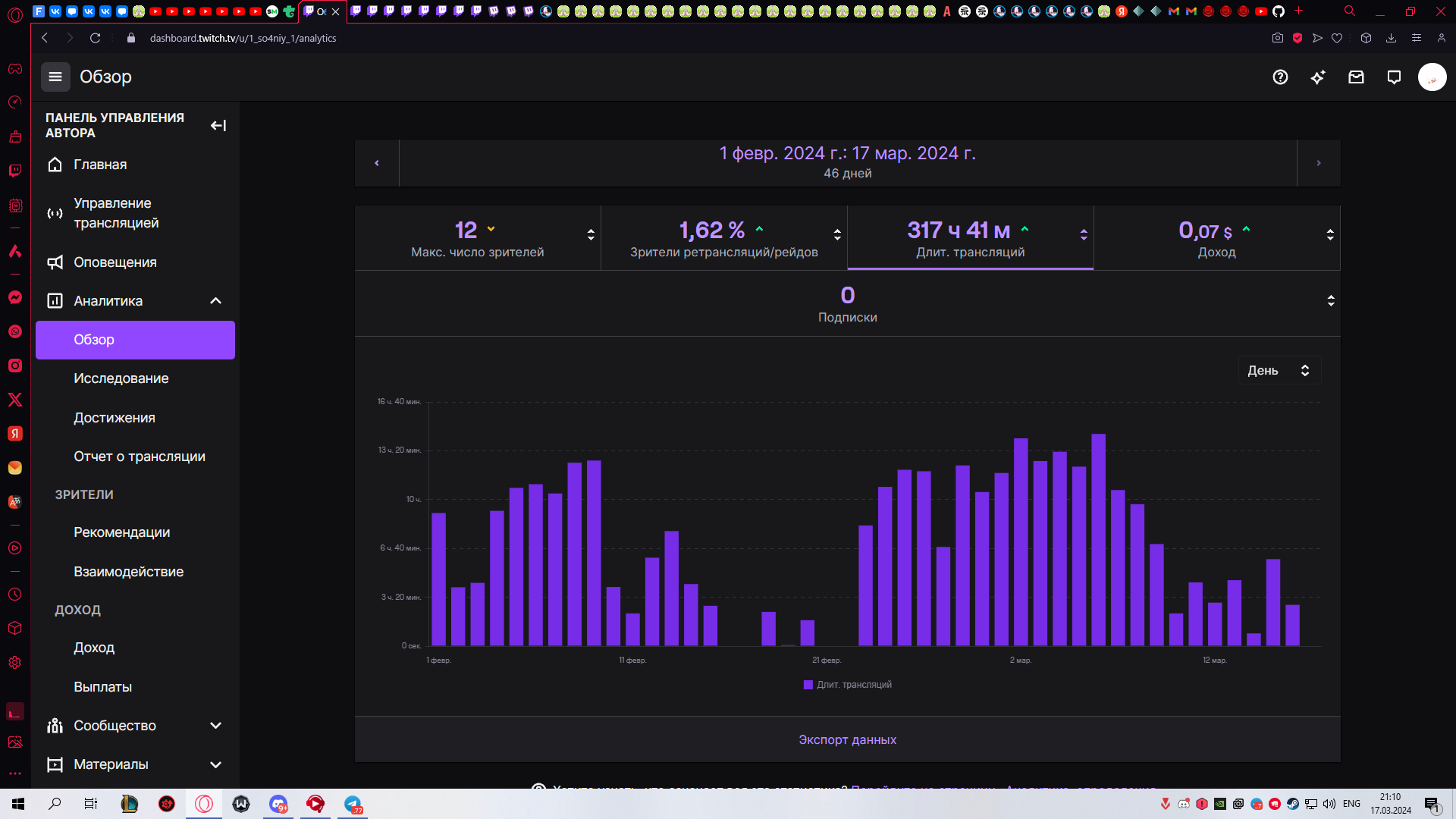
Task: Click the Telegram icon in taskbar
Action: pos(353,804)
